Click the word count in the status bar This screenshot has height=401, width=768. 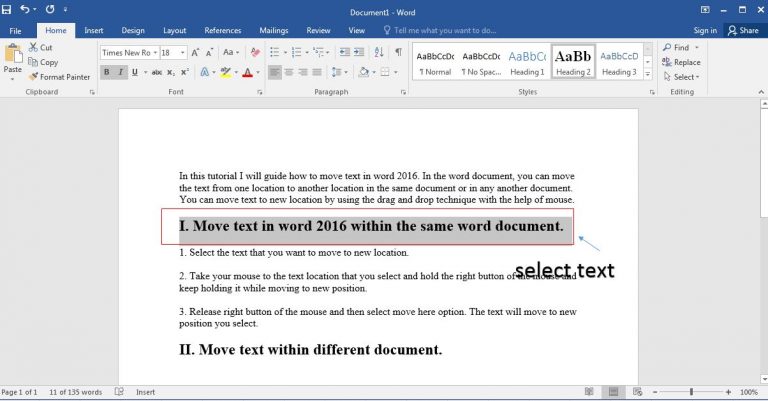tap(75, 392)
